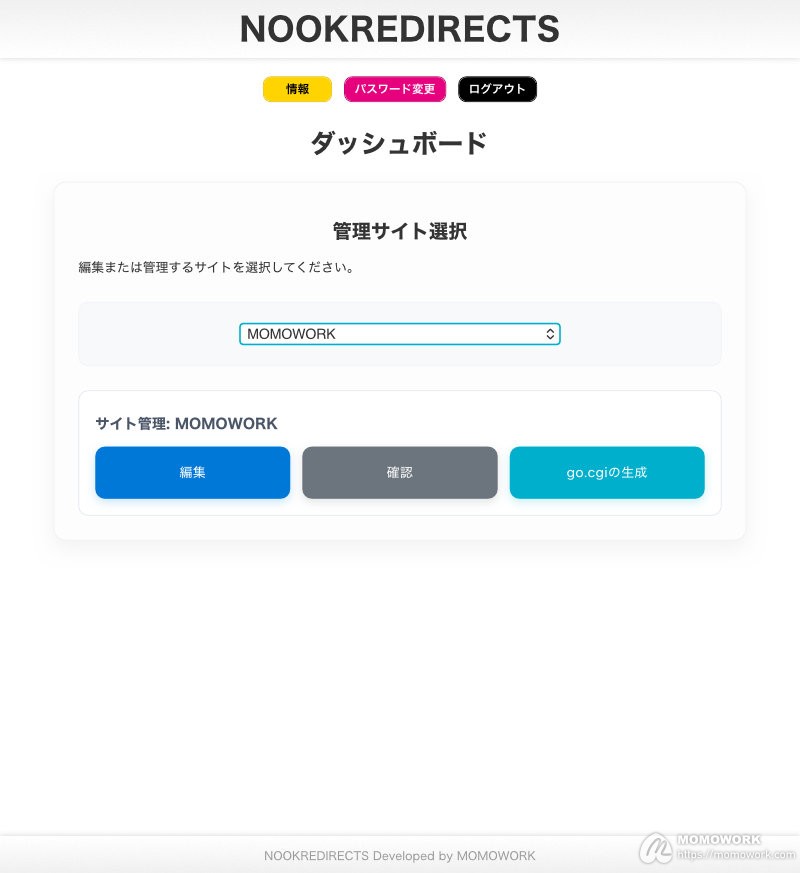Click the empty area below the dashboard card
Image resolution: width=800 pixels, height=873 pixels.
(x=400, y=680)
